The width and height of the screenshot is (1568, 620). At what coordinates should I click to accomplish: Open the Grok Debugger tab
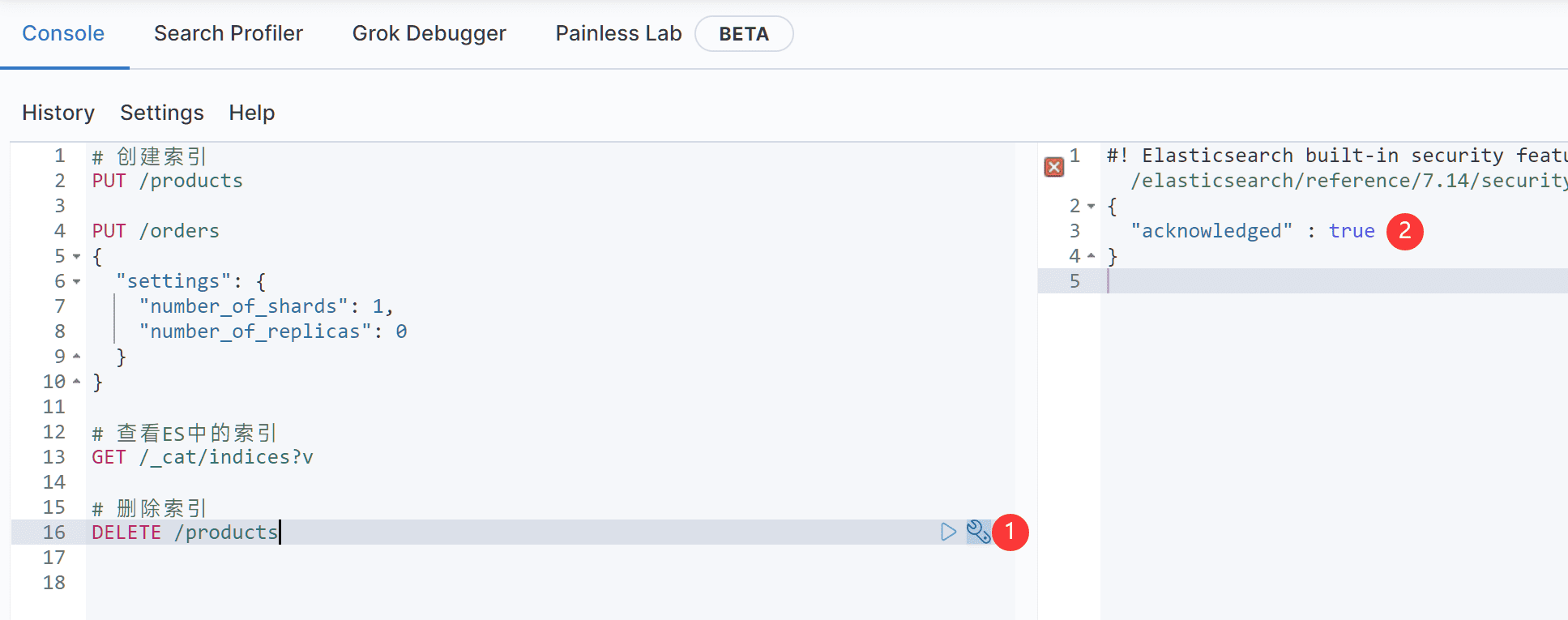point(429,33)
